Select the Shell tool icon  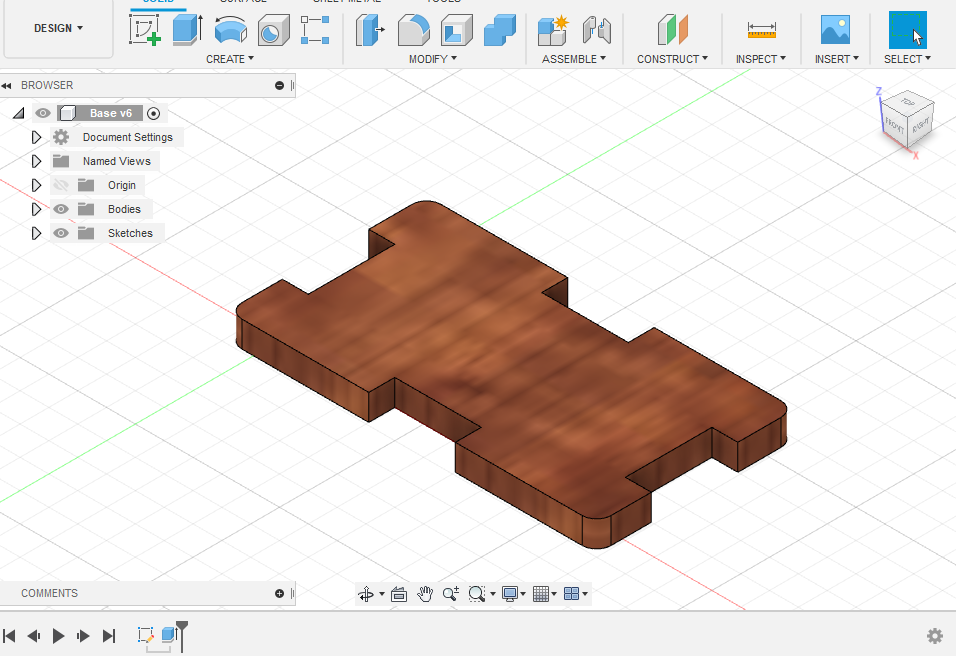456,30
